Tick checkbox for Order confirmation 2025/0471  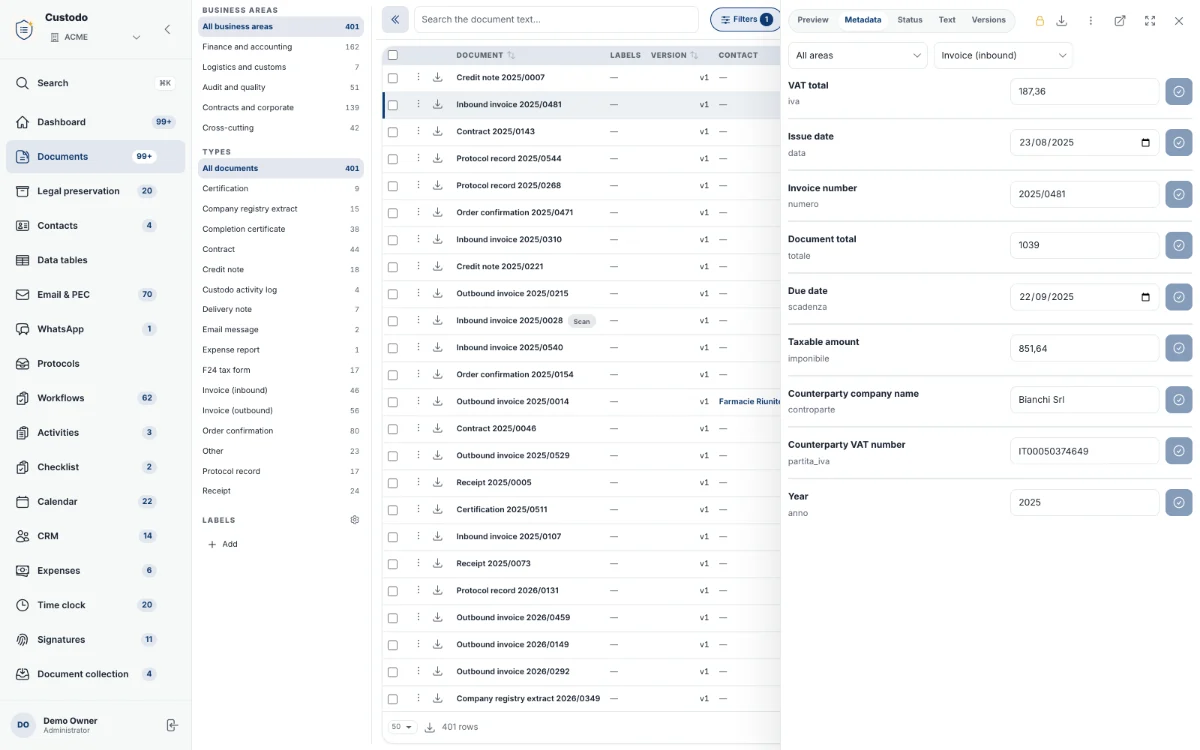393,213
